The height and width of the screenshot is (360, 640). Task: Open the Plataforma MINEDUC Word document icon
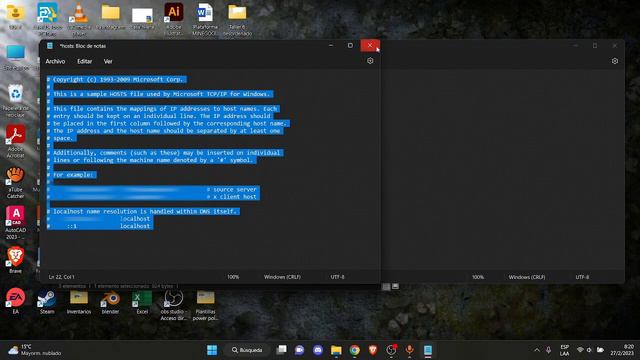click(x=205, y=18)
